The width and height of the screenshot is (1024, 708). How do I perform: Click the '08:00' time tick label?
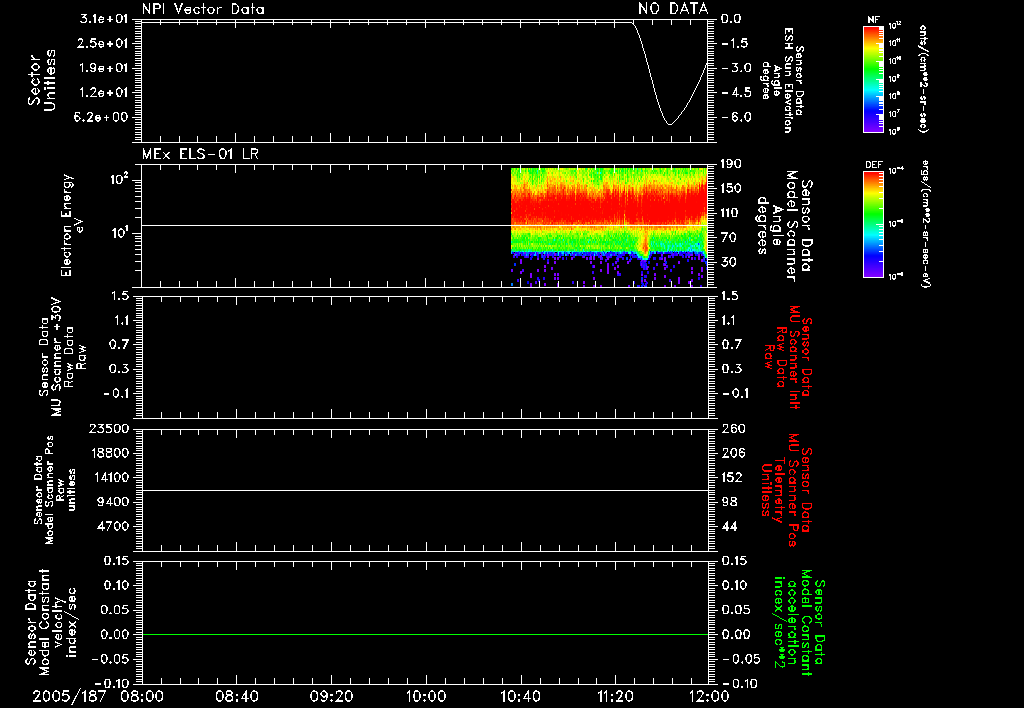tap(142, 696)
